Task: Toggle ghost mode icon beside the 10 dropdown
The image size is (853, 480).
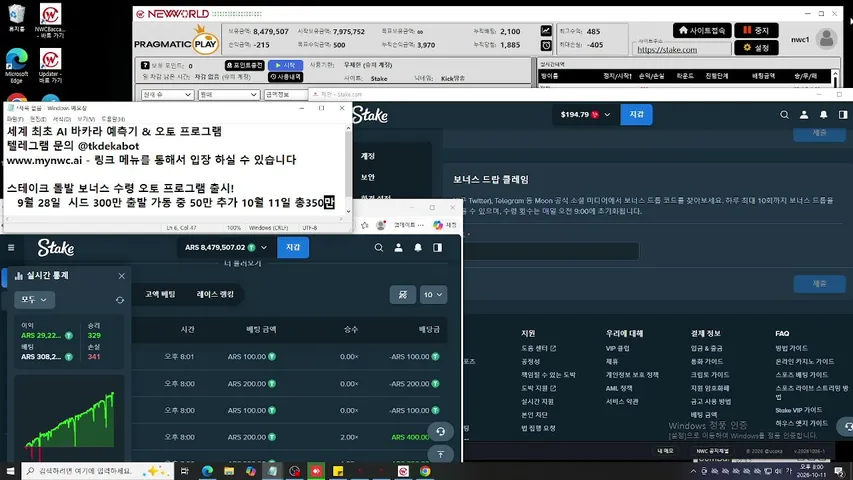Action: pos(403,294)
